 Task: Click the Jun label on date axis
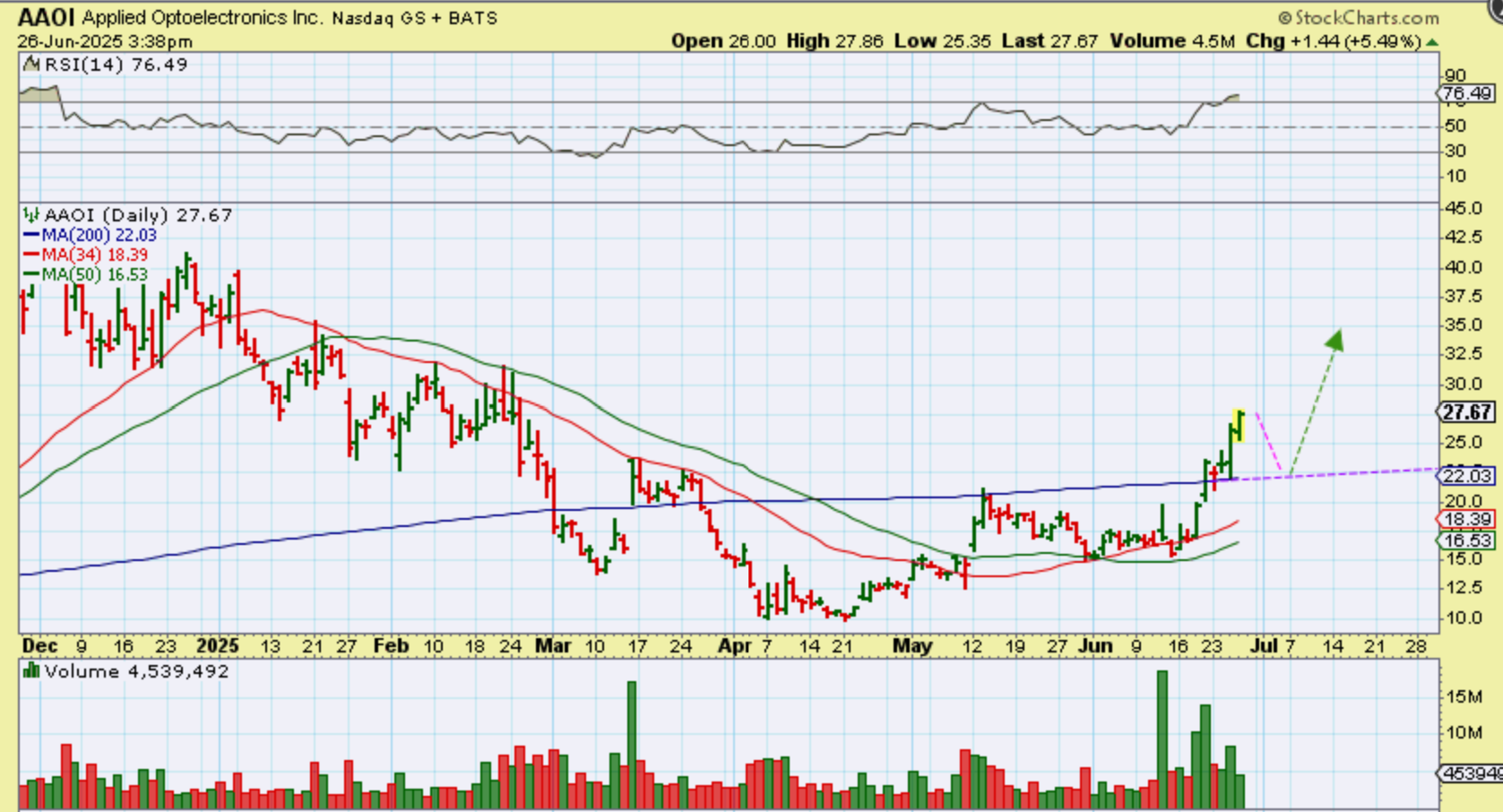tap(1095, 646)
